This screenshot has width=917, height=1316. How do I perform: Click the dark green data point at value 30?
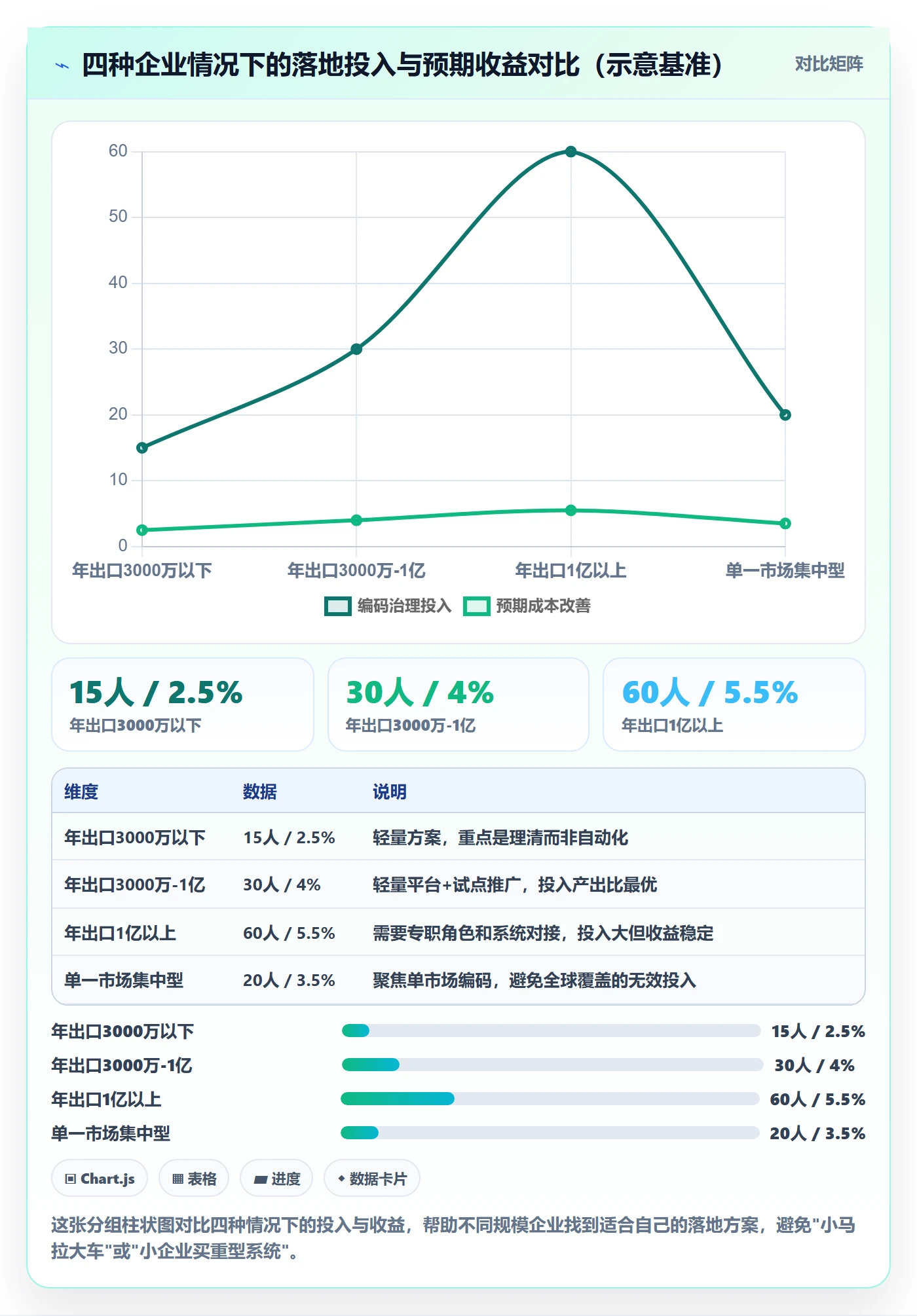(x=356, y=349)
